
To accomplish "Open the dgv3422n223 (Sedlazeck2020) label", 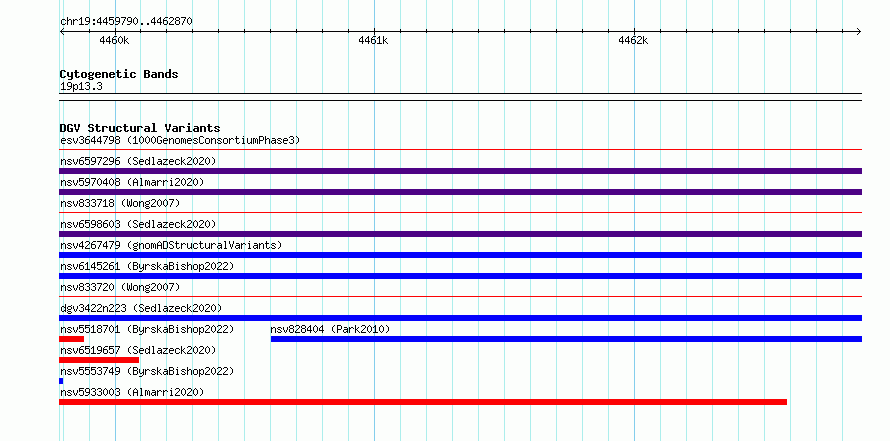I will (x=141, y=308).
